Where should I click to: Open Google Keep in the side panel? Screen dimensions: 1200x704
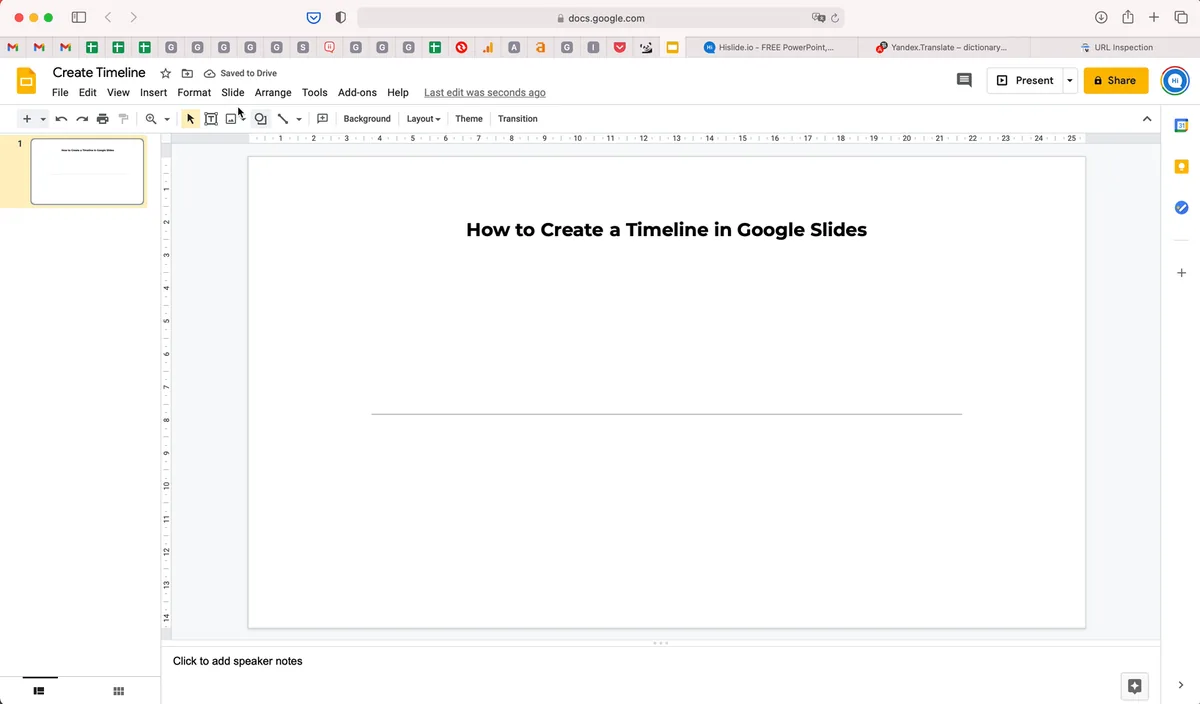pyautogui.click(x=1181, y=167)
